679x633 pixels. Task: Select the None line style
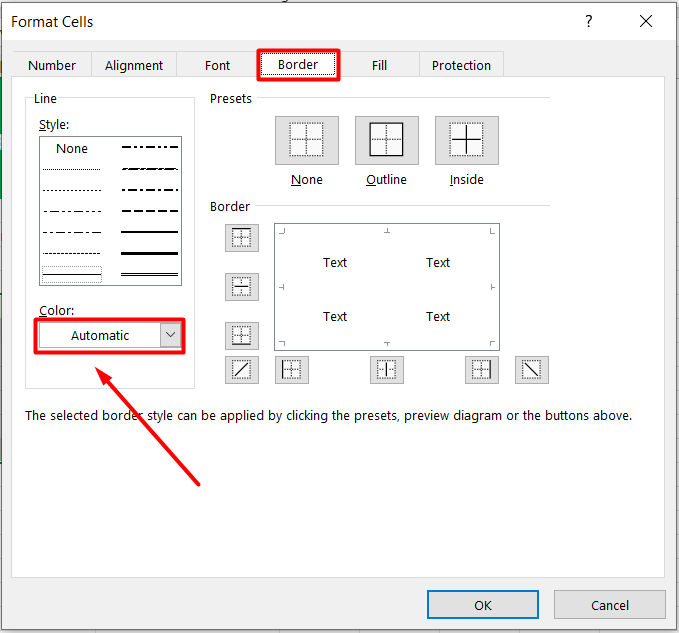click(72, 149)
